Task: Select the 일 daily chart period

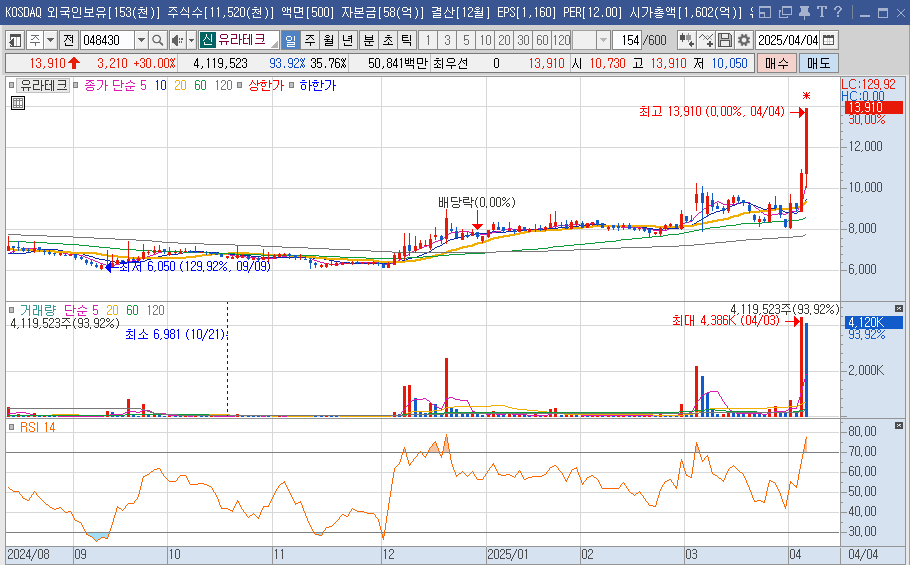Action: tap(290, 40)
